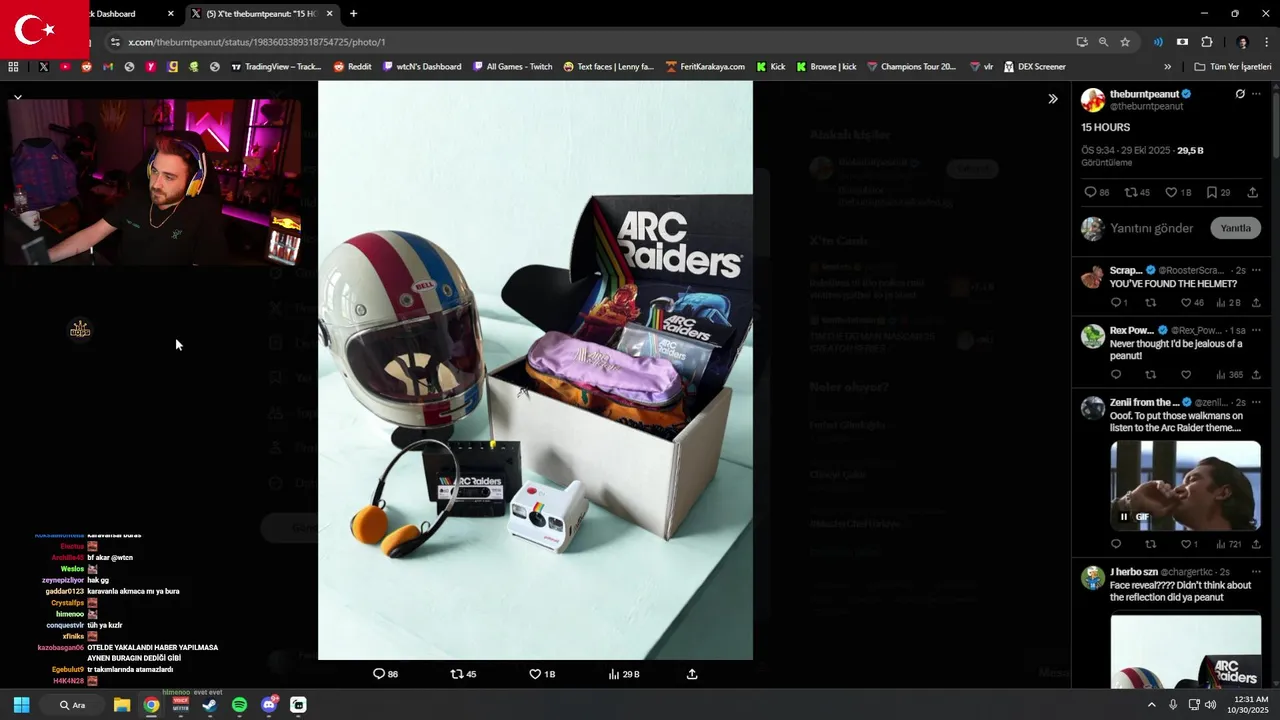This screenshot has width=1280, height=720.
Task: Click the taskbar Ara search box
Action: 73,705
